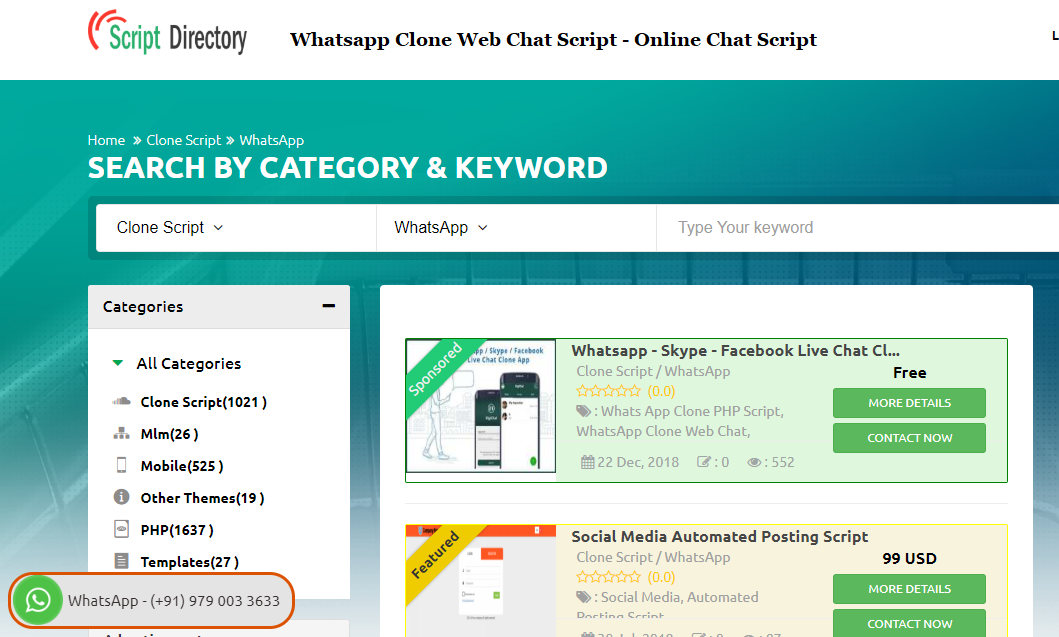This screenshot has height=637, width=1059.
Task: Select WhatsApp in the breadcrumb navigation
Action: coord(271,140)
